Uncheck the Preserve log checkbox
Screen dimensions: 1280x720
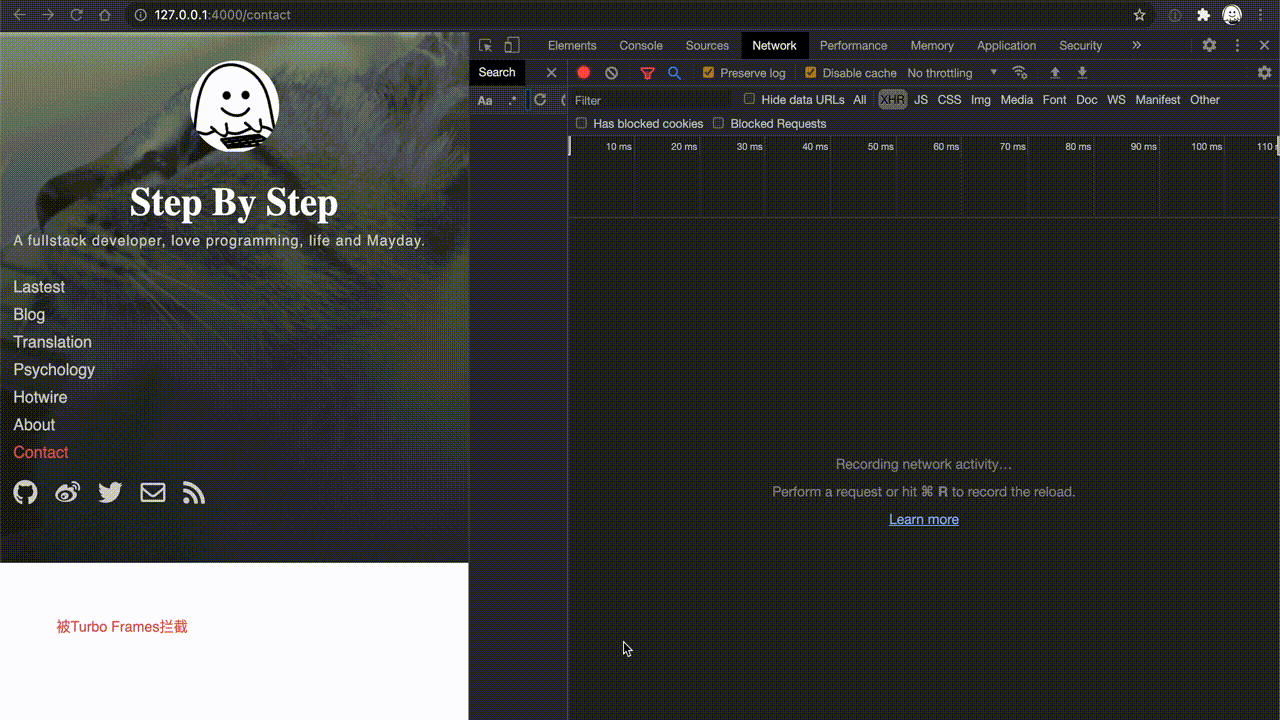(x=709, y=73)
